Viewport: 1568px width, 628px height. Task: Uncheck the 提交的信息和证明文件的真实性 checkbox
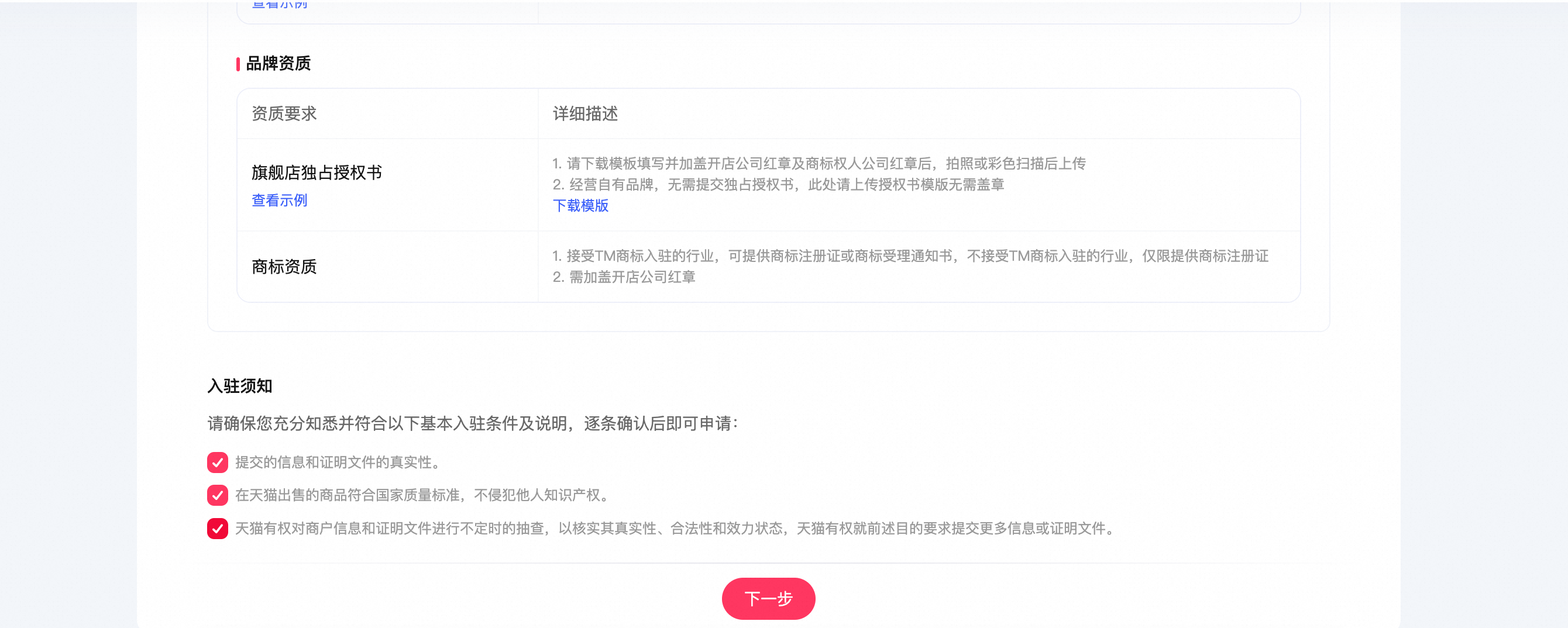(217, 463)
